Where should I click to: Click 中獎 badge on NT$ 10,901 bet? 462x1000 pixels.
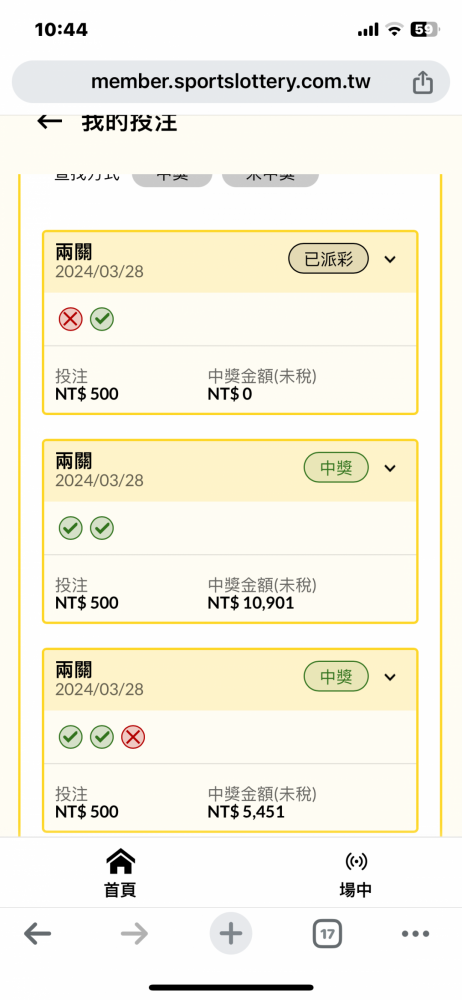pos(336,468)
